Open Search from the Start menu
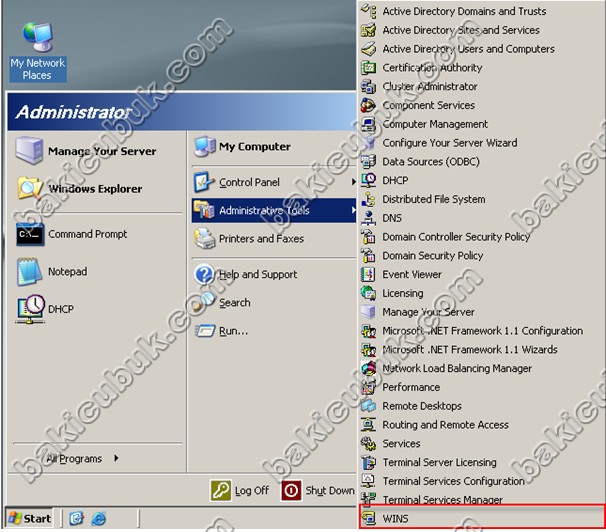Image resolution: width=606 pixels, height=532 pixels. point(274,303)
